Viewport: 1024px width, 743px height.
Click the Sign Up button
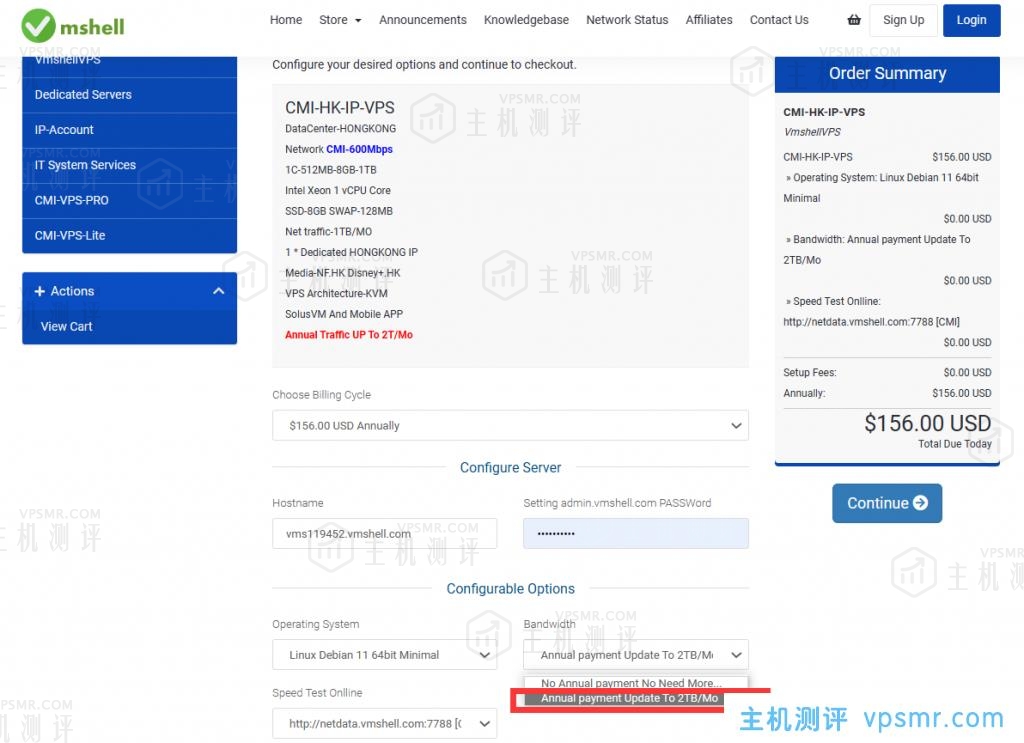pyautogui.click(x=904, y=20)
